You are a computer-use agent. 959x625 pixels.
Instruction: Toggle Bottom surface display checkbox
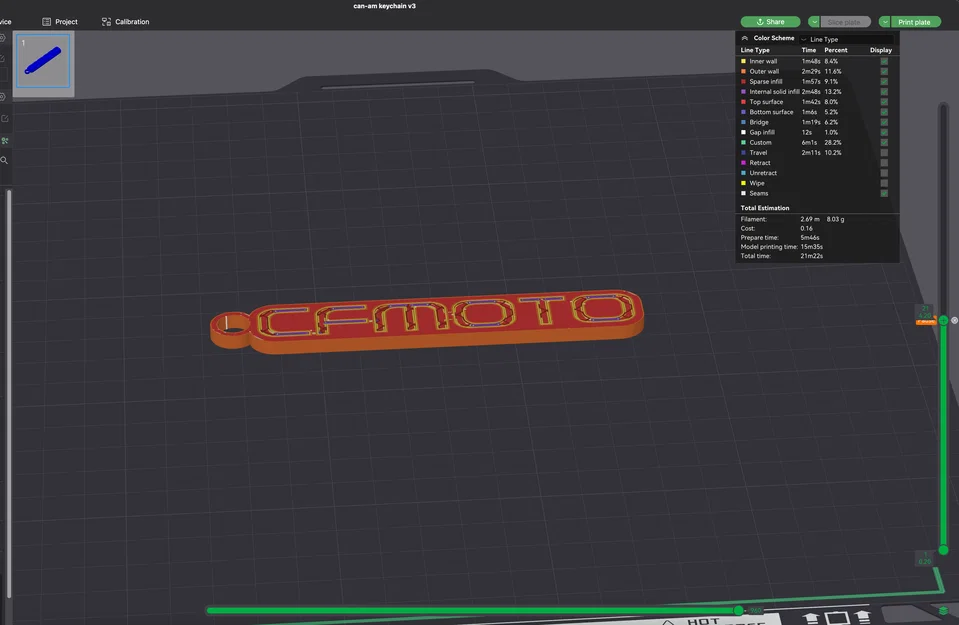pyautogui.click(x=884, y=112)
